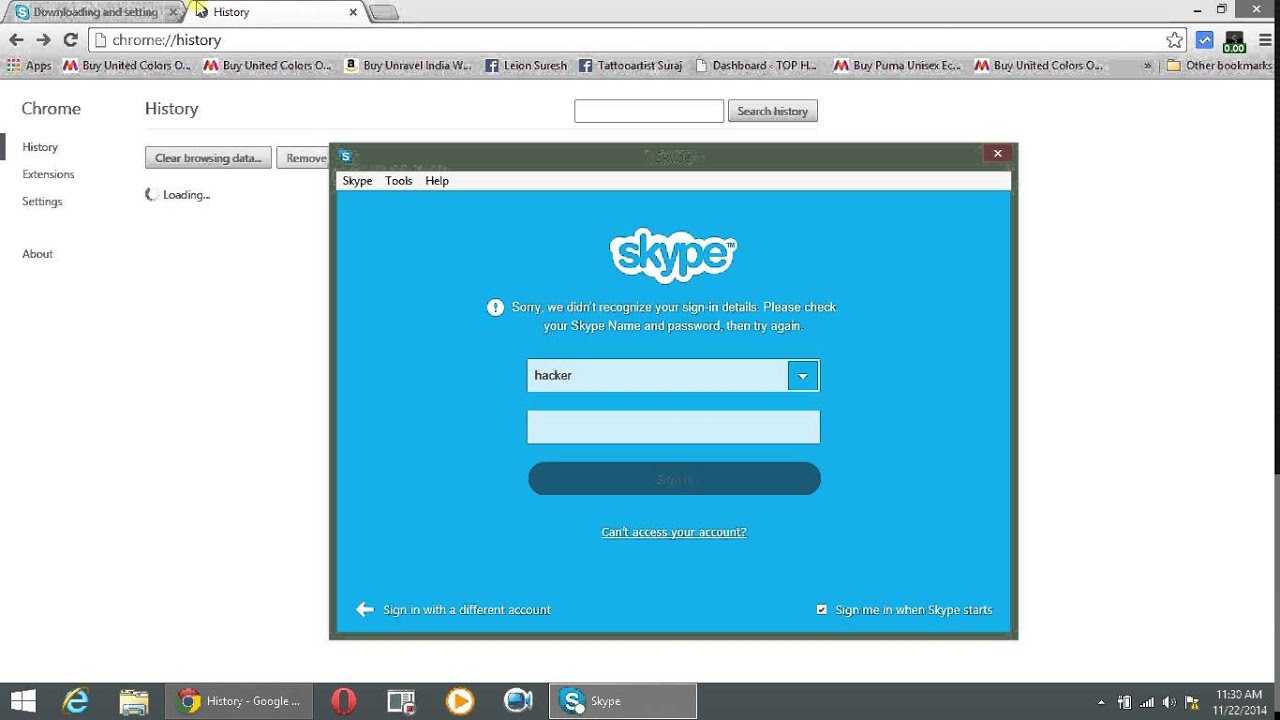
Task: Click the Skype logo
Action: 673,257
